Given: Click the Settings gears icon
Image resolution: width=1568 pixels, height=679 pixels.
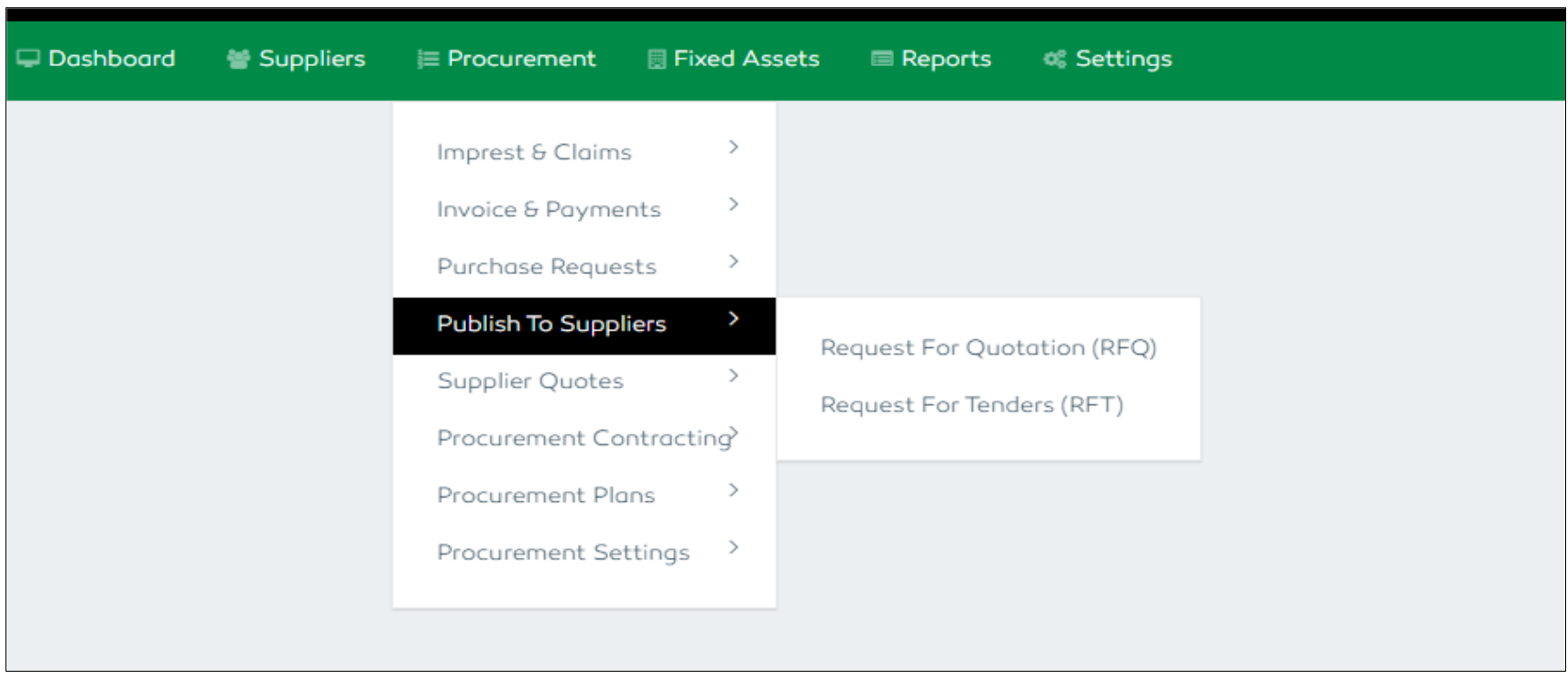Looking at the screenshot, I should click(1053, 58).
